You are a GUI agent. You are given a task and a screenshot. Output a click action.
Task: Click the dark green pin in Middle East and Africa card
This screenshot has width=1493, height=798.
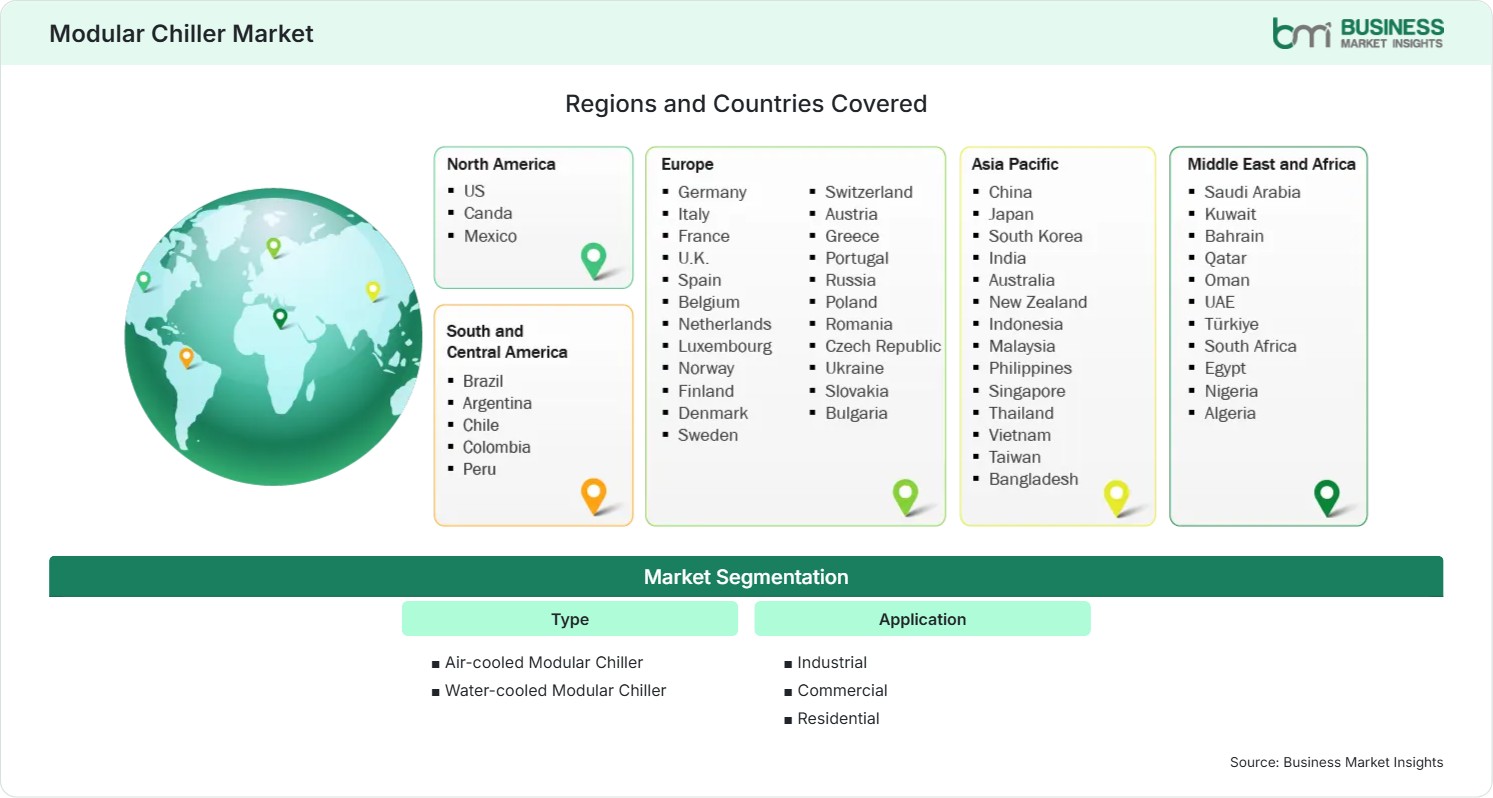(x=1327, y=498)
